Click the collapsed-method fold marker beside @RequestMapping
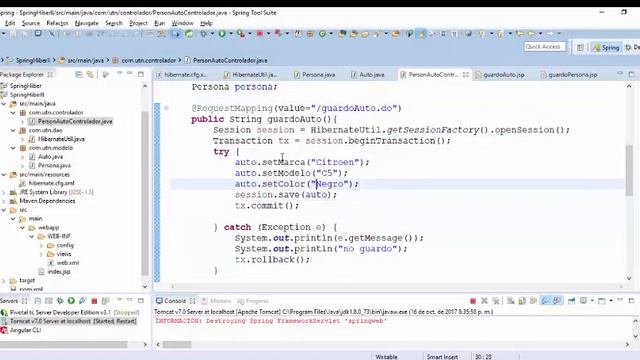 [x=166, y=108]
